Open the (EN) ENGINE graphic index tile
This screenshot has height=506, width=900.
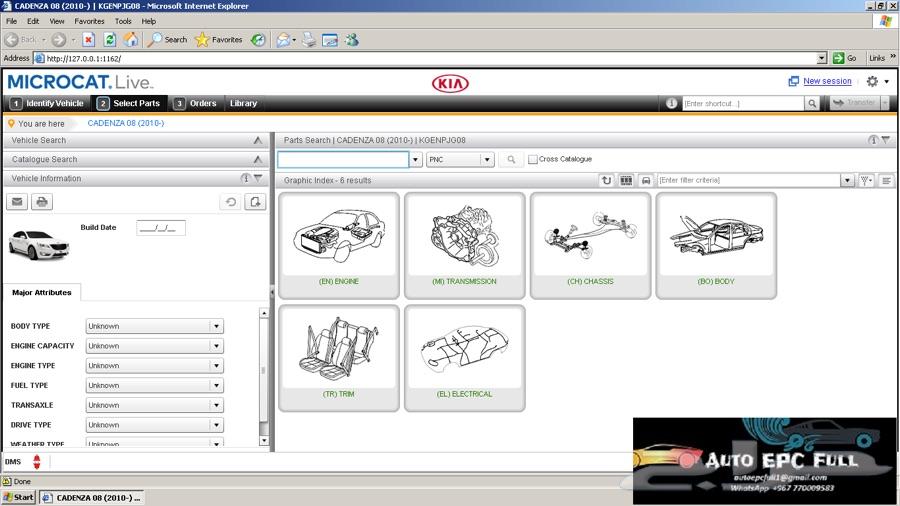339,246
